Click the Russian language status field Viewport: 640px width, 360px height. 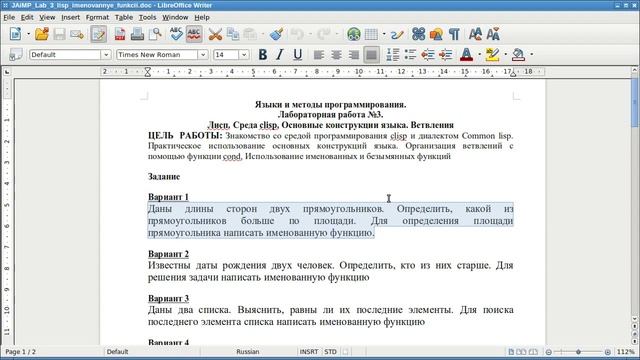(248, 351)
